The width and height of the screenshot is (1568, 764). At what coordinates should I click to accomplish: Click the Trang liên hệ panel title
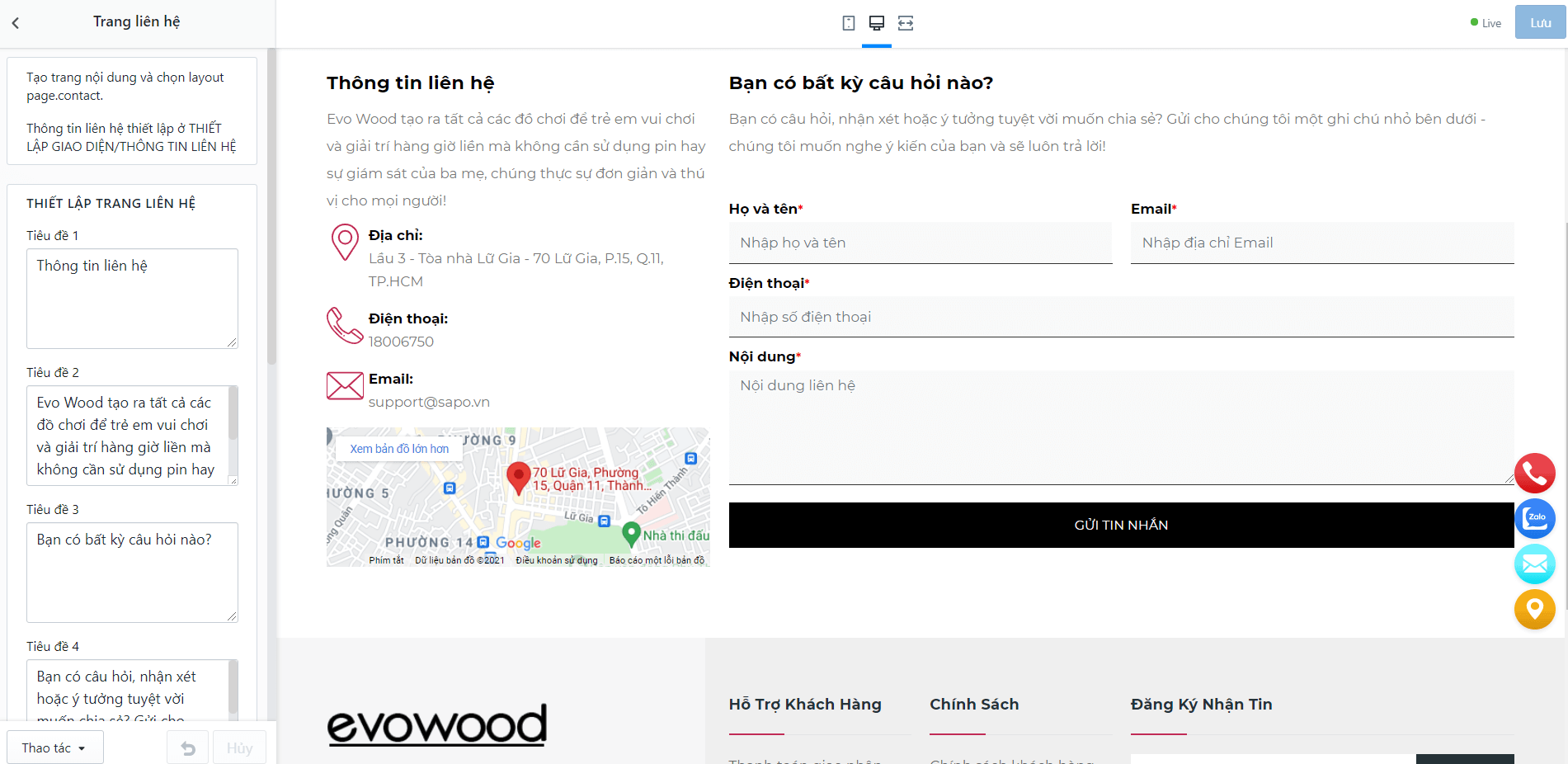136,21
